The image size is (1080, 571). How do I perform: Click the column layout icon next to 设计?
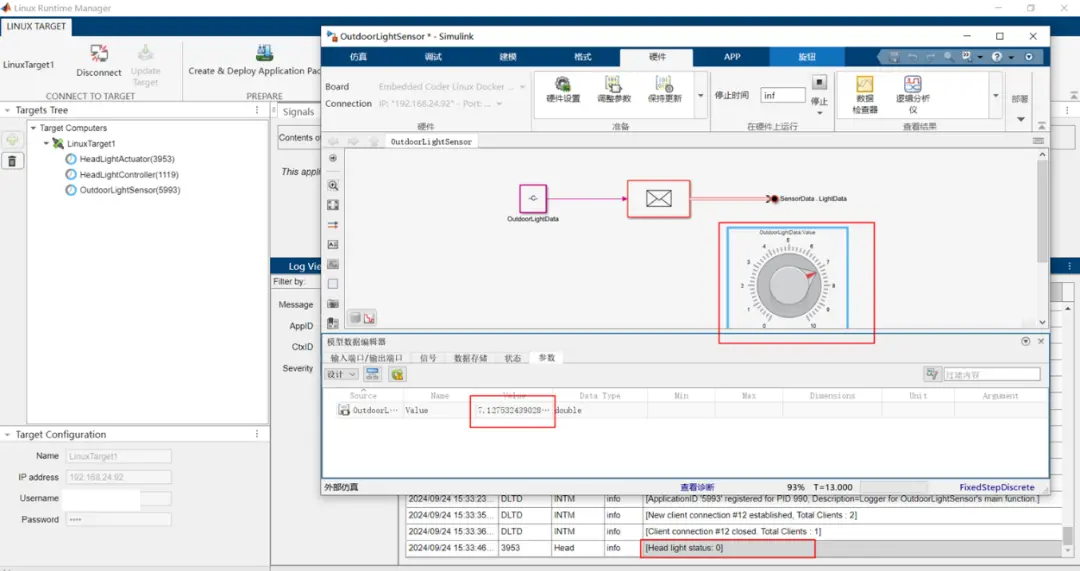tap(373, 374)
